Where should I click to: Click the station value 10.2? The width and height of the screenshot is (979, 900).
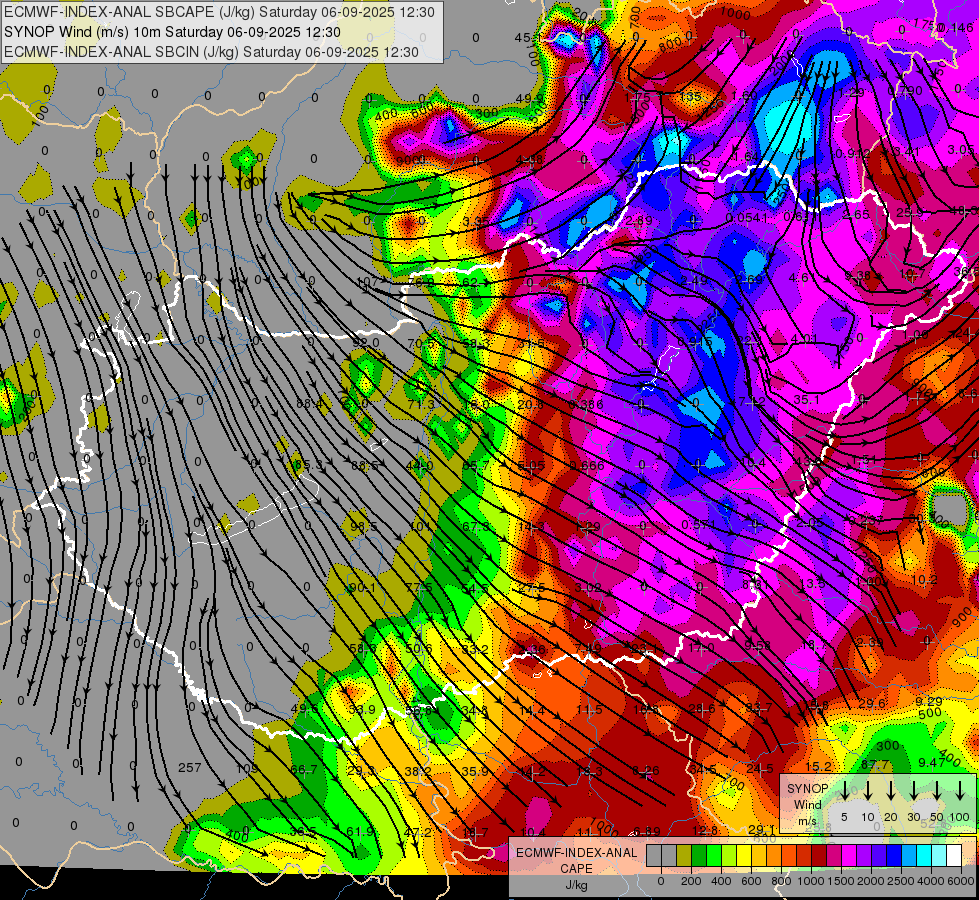[924, 580]
